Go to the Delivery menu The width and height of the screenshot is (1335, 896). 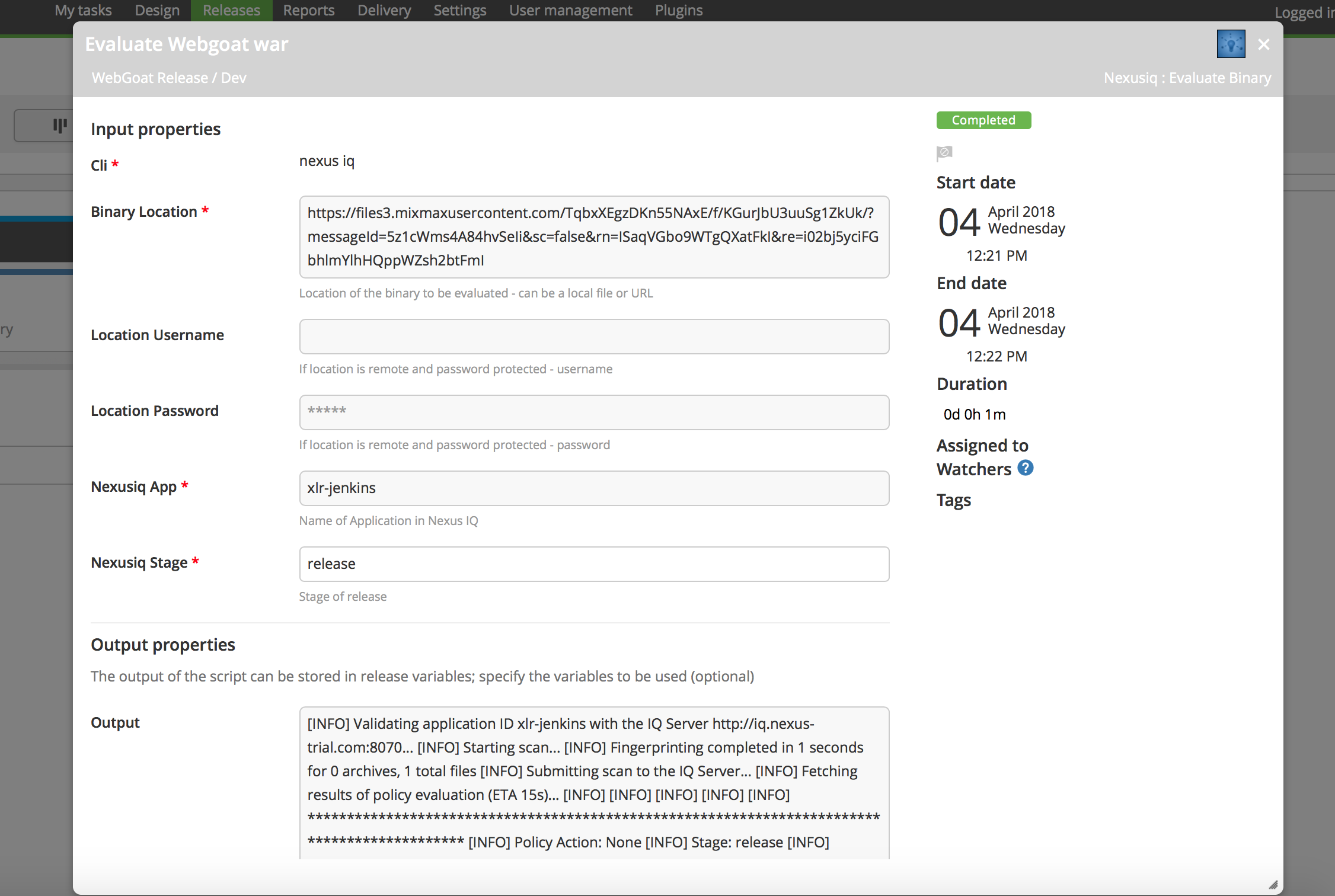click(384, 11)
